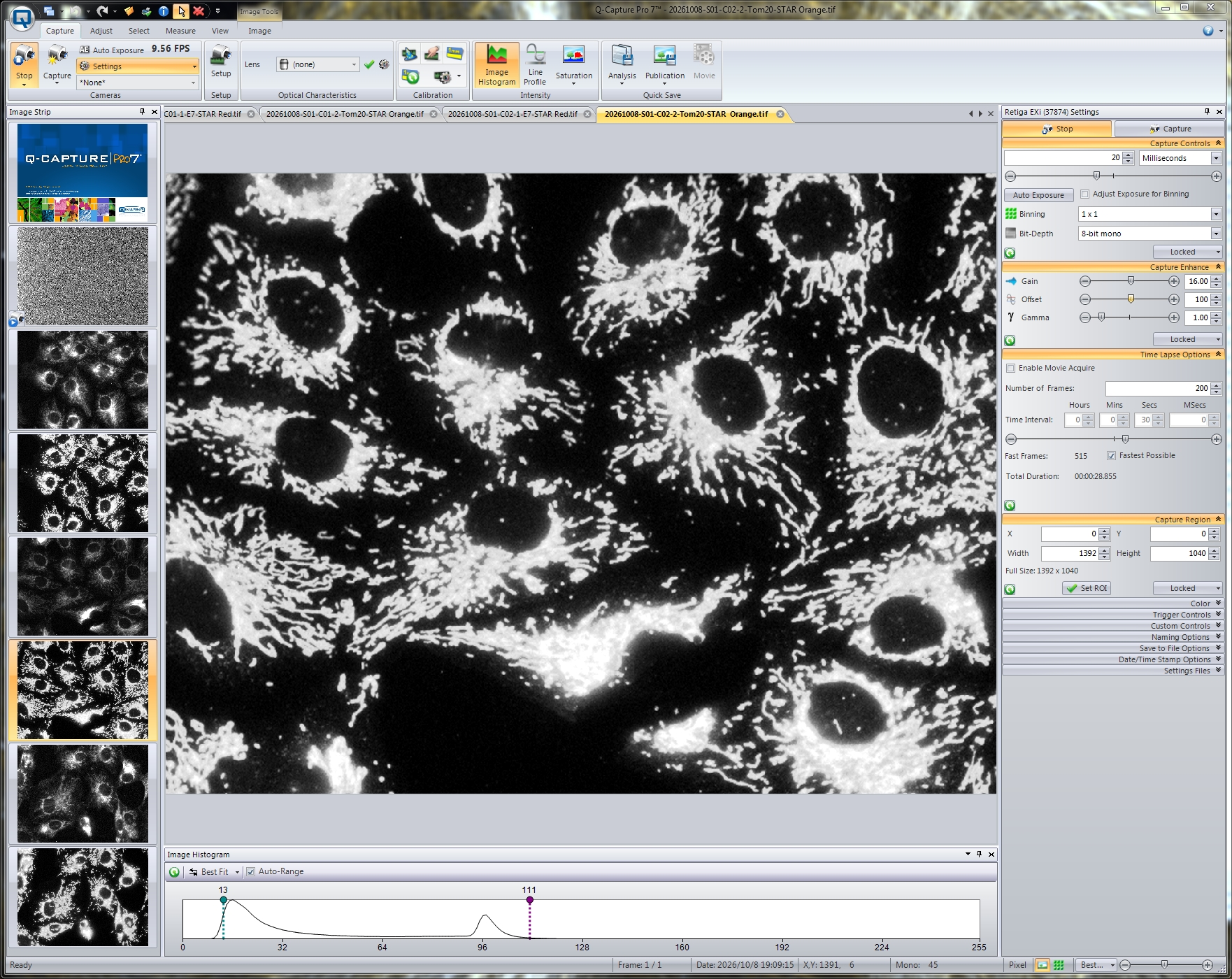Screen dimensions: 1232x979
Task: Toggle the Image Histogram tool
Action: 497,64
